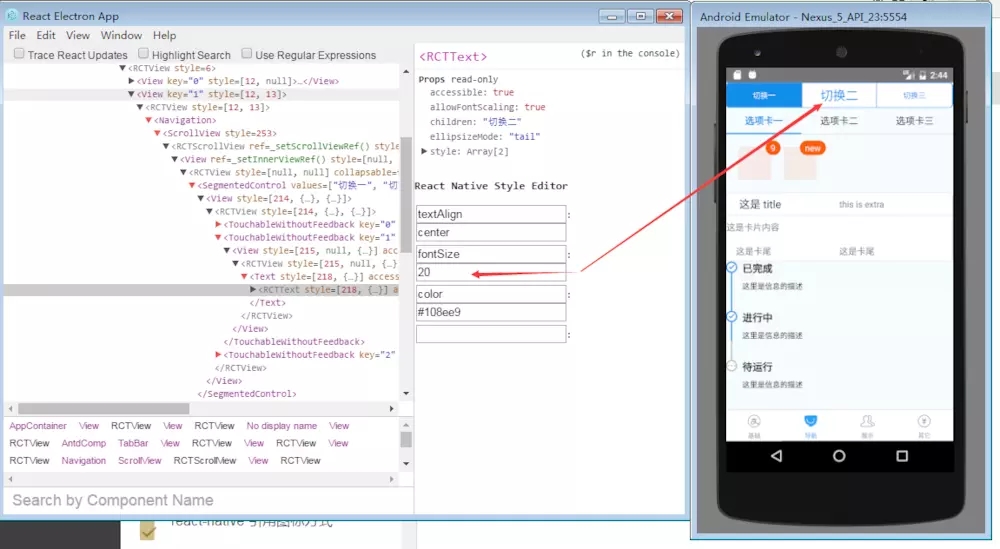
Task: Click the tree horizontal scroll right arrow
Action: pyautogui.click(x=392, y=408)
